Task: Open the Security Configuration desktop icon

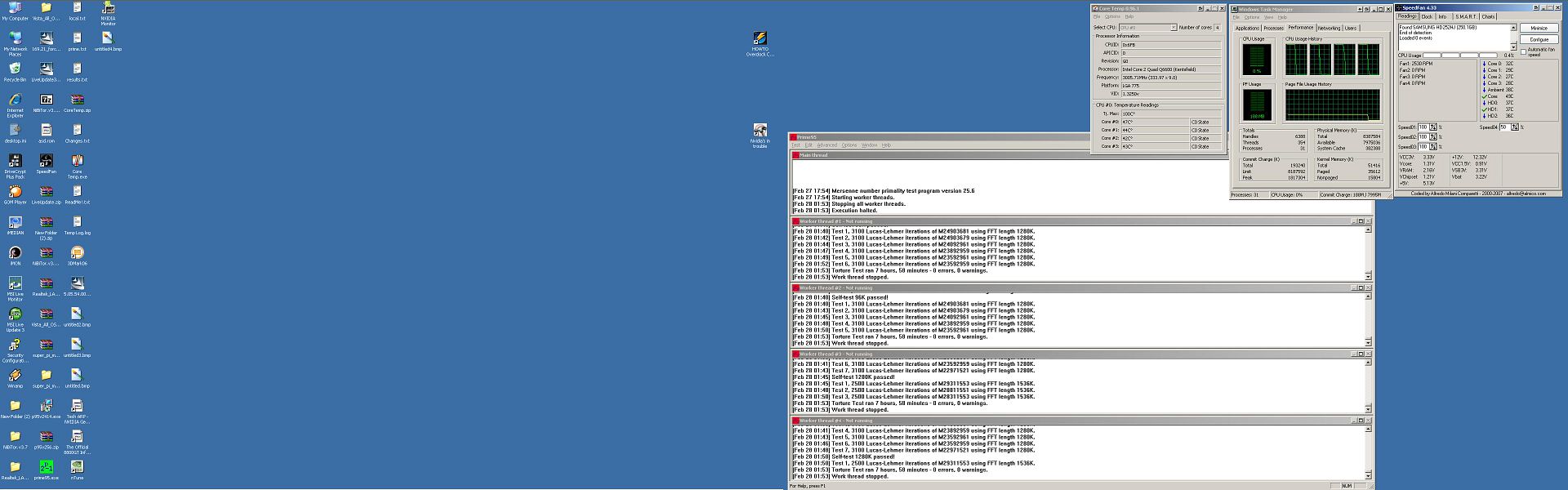Action: tap(15, 350)
